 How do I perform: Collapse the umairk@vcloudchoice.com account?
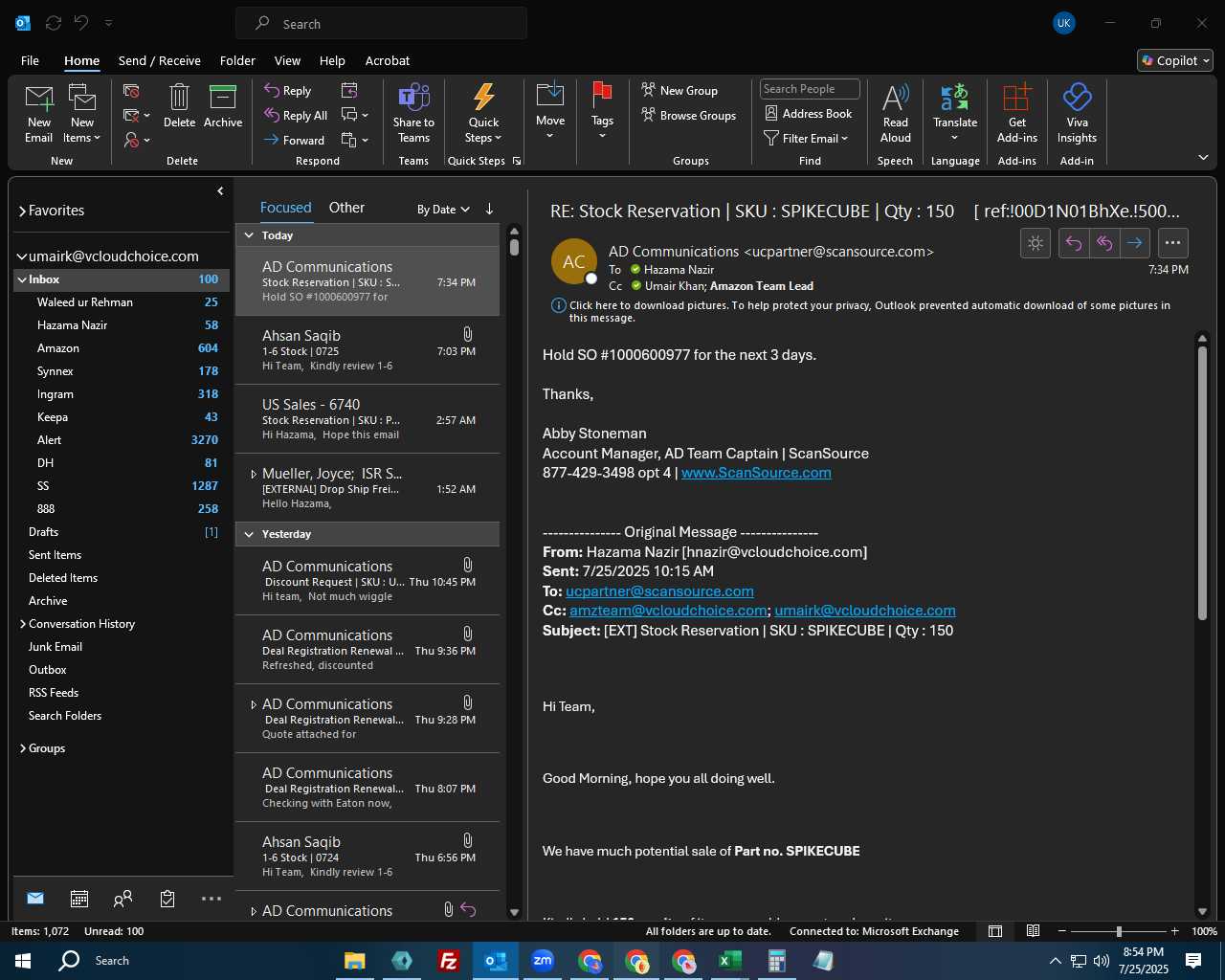pos(22,256)
